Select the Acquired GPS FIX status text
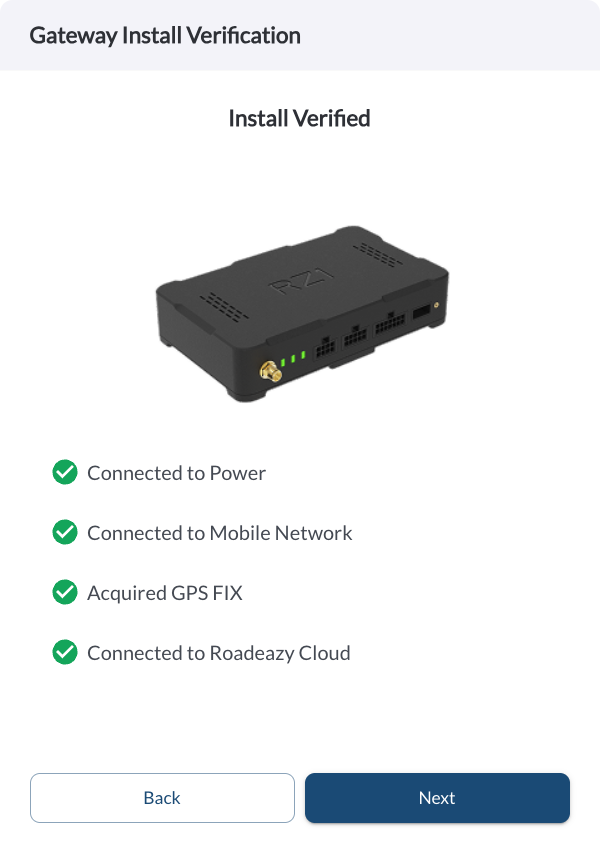The height and width of the screenshot is (853, 601). point(165,593)
